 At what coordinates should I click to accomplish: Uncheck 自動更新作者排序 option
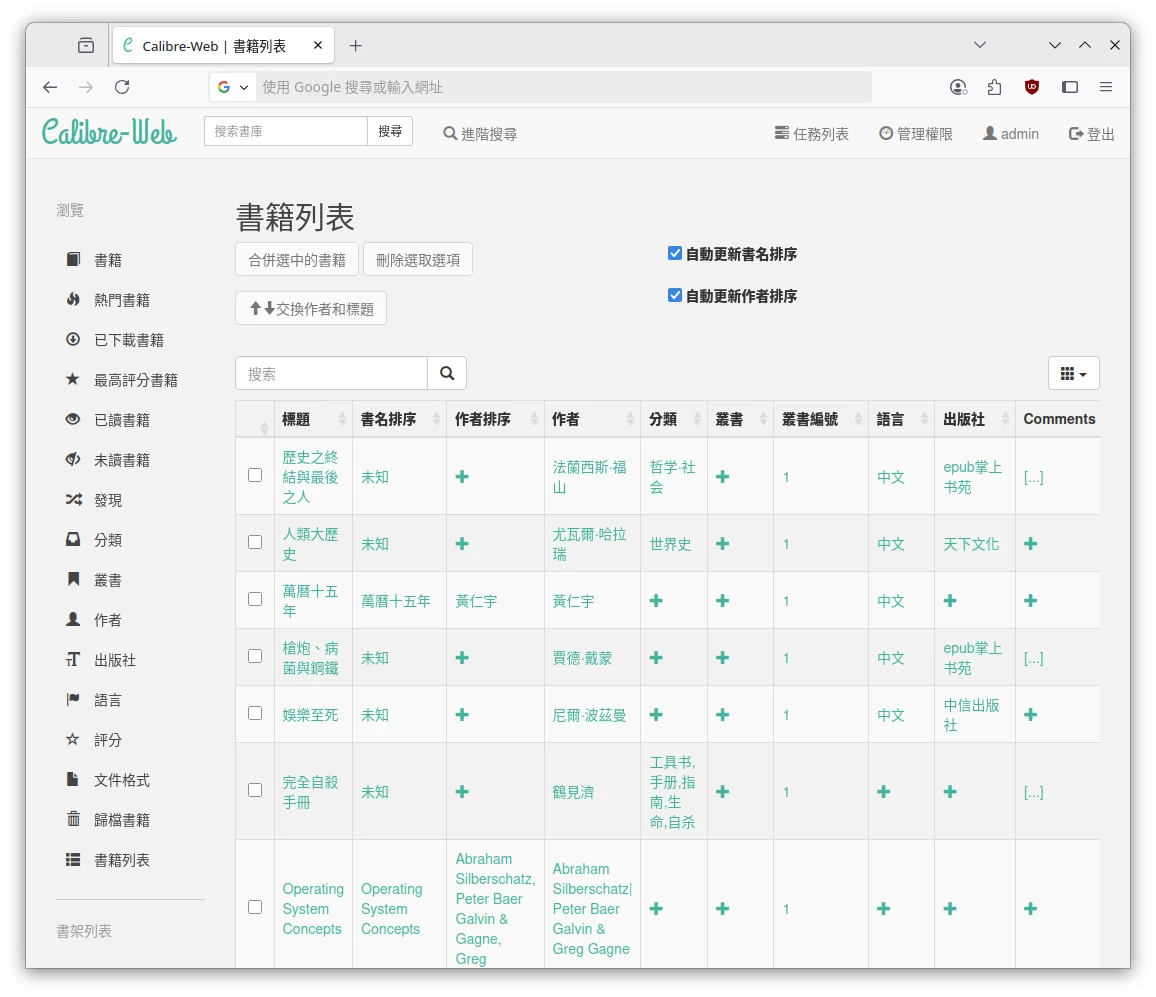tap(675, 296)
